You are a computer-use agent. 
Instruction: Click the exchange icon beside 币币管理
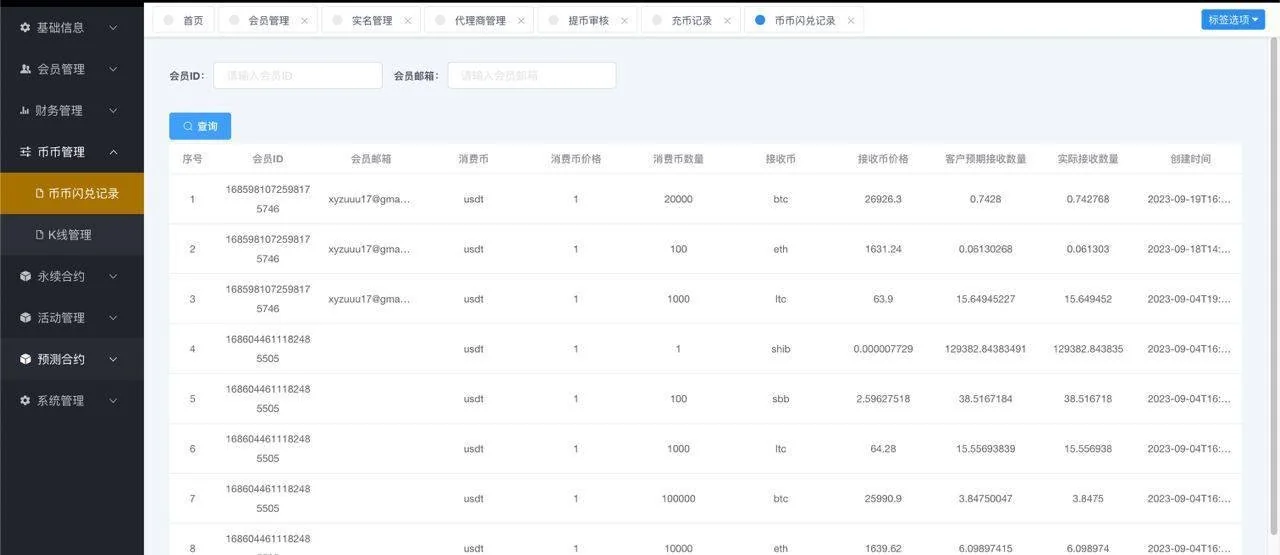pyautogui.click(x=25, y=152)
